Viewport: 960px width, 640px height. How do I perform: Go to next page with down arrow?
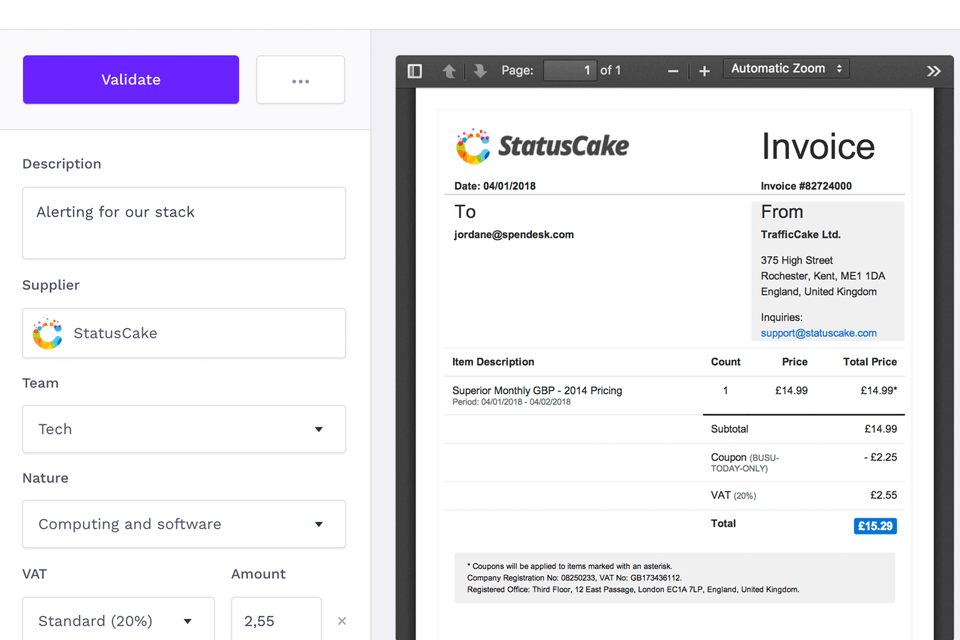(480, 71)
